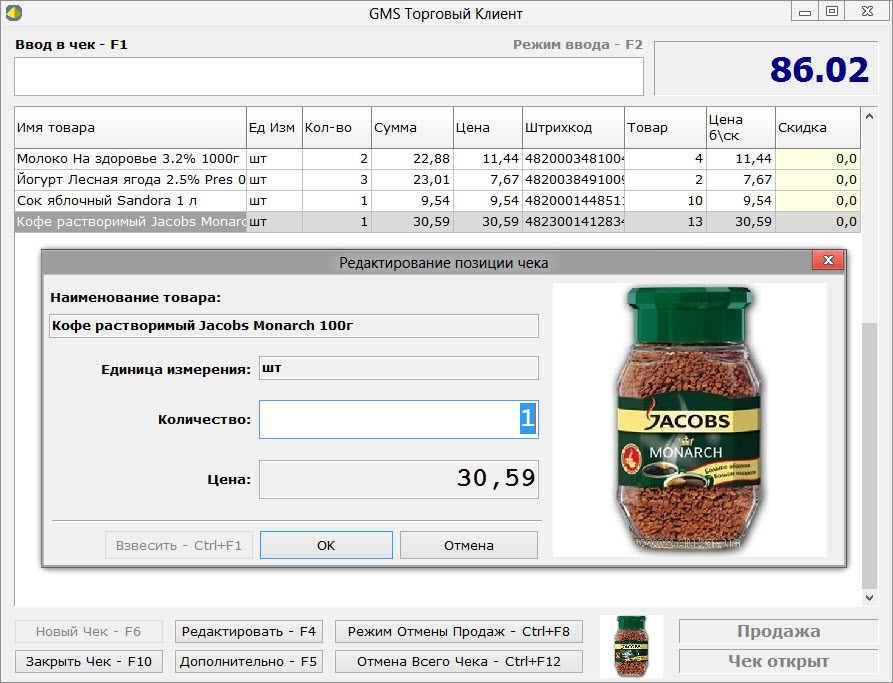Click the Ед Изм column header
This screenshot has width=893, height=683.
tap(274, 128)
